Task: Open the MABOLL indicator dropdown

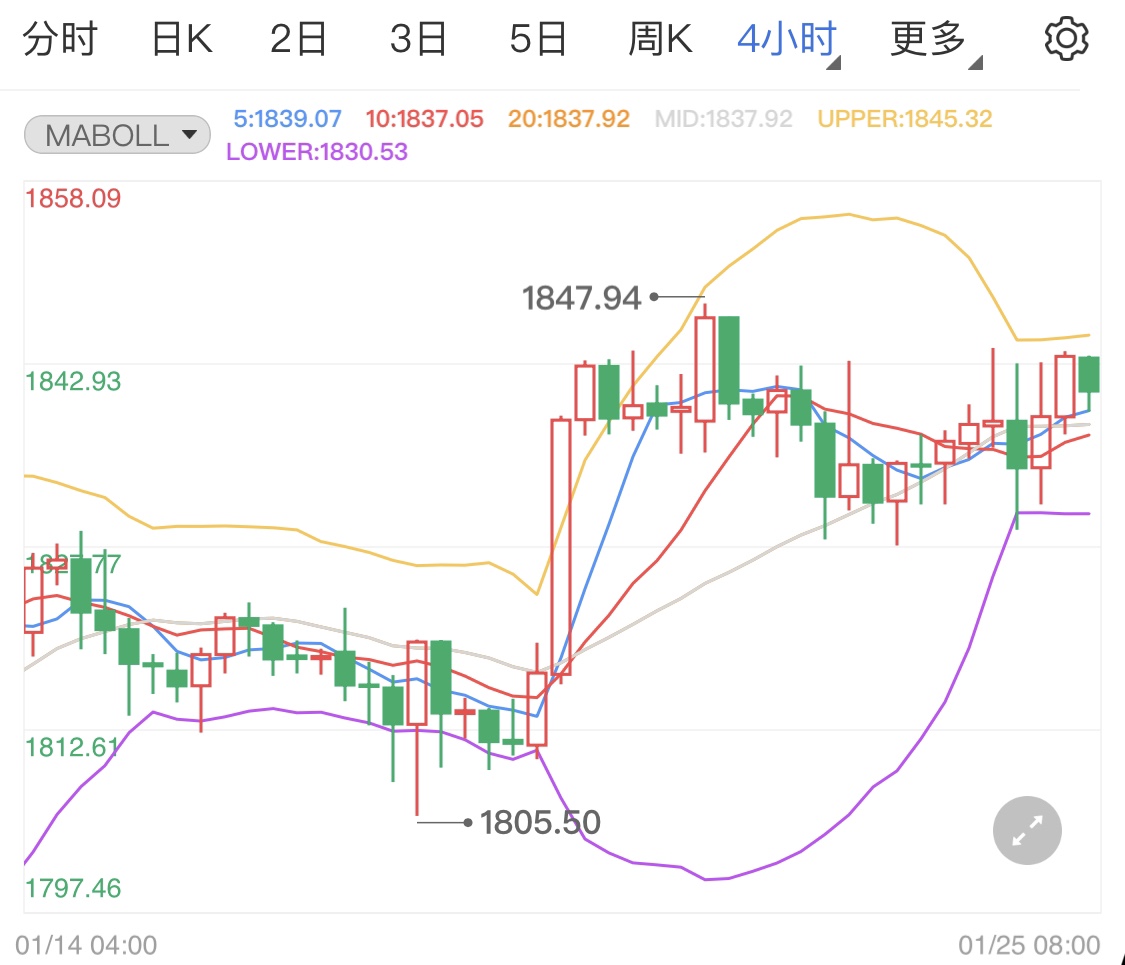Action: [x=118, y=135]
